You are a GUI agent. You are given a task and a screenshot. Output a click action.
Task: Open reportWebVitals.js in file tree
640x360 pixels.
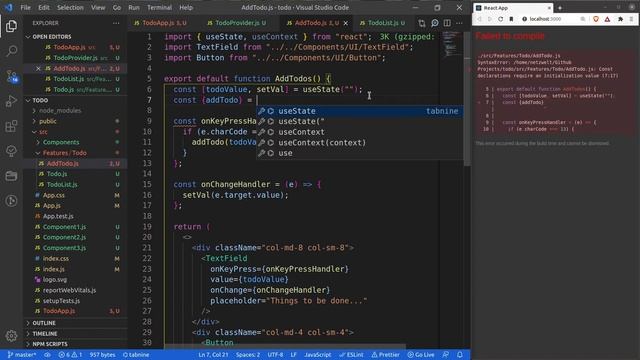tap(69, 290)
